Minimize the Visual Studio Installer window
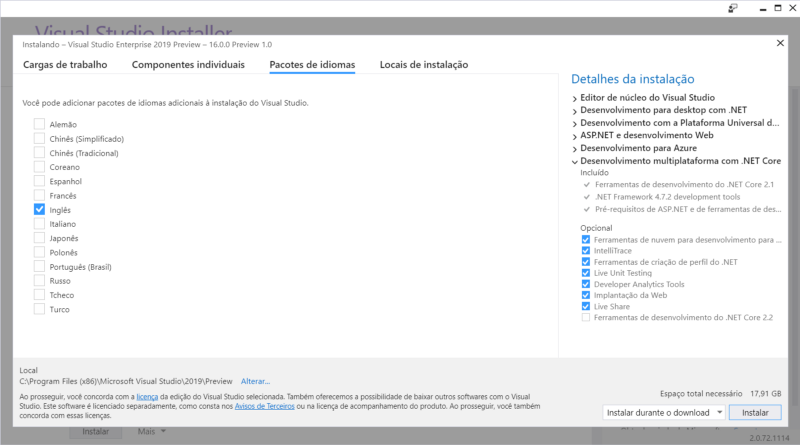The image size is (800, 445). (x=763, y=9)
